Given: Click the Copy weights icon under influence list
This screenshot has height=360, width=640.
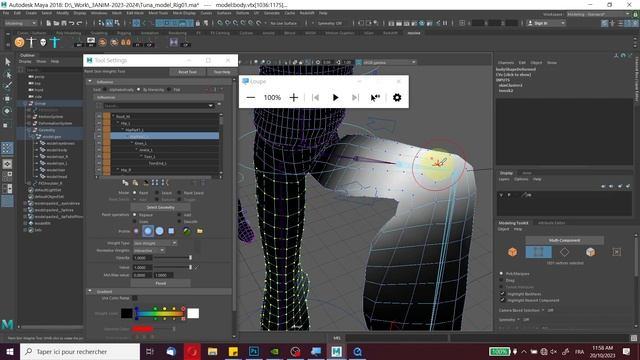Looking at the screenshot, I should 125,182.
